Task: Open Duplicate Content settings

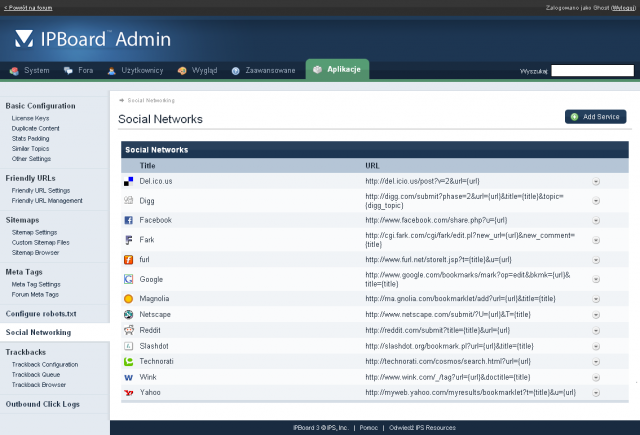Action: point(36,129)
